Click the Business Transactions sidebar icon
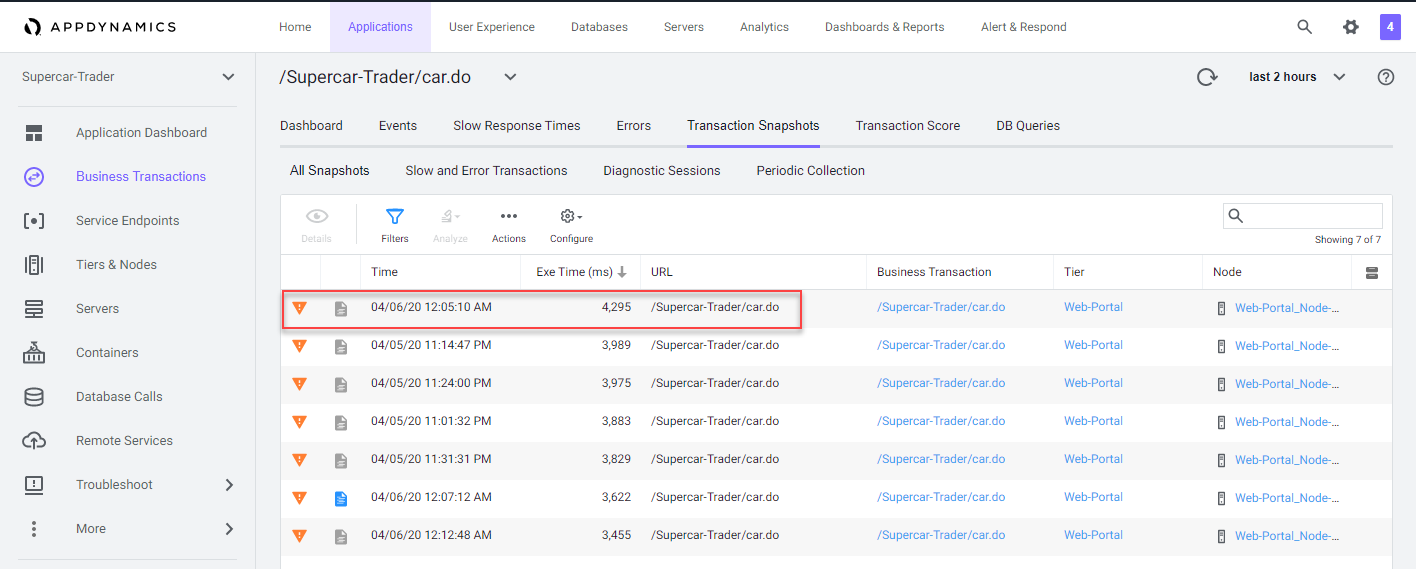Screen dimensions: 1416x569 click(34, 177)
